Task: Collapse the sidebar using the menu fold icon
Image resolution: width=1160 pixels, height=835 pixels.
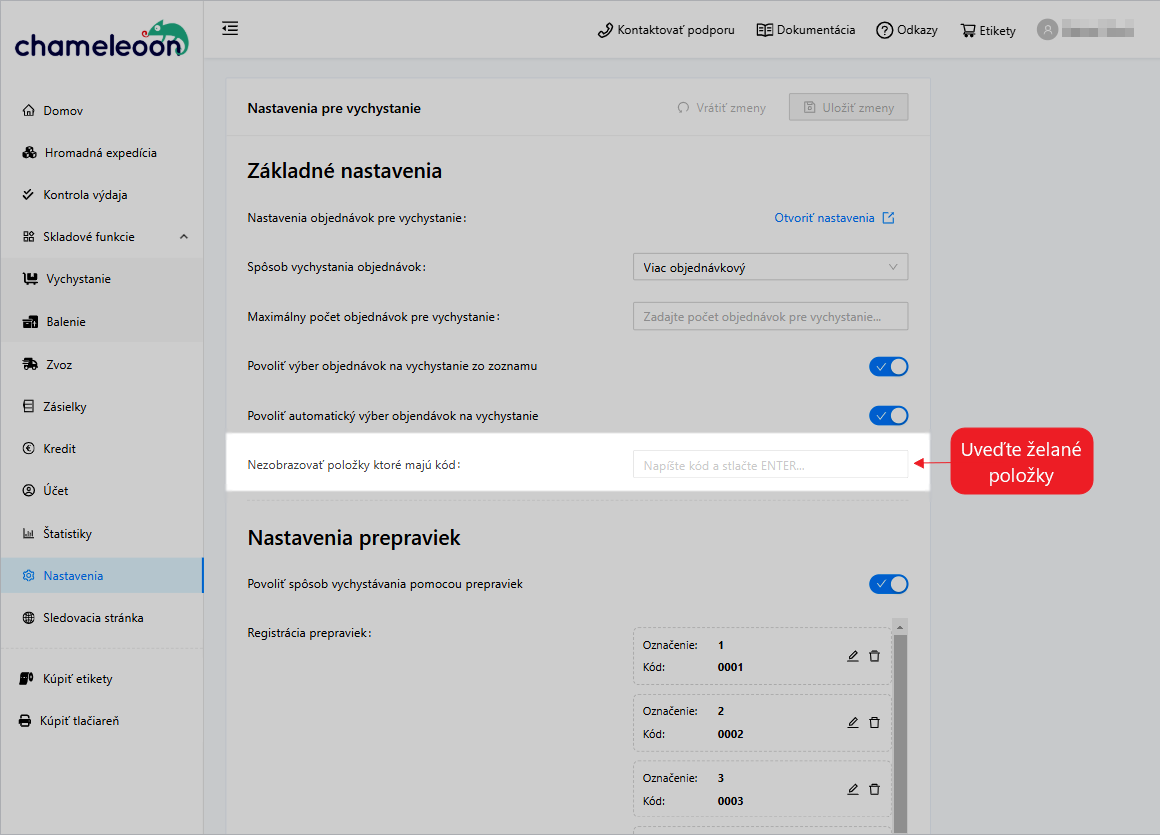Action: coord(230,29)
